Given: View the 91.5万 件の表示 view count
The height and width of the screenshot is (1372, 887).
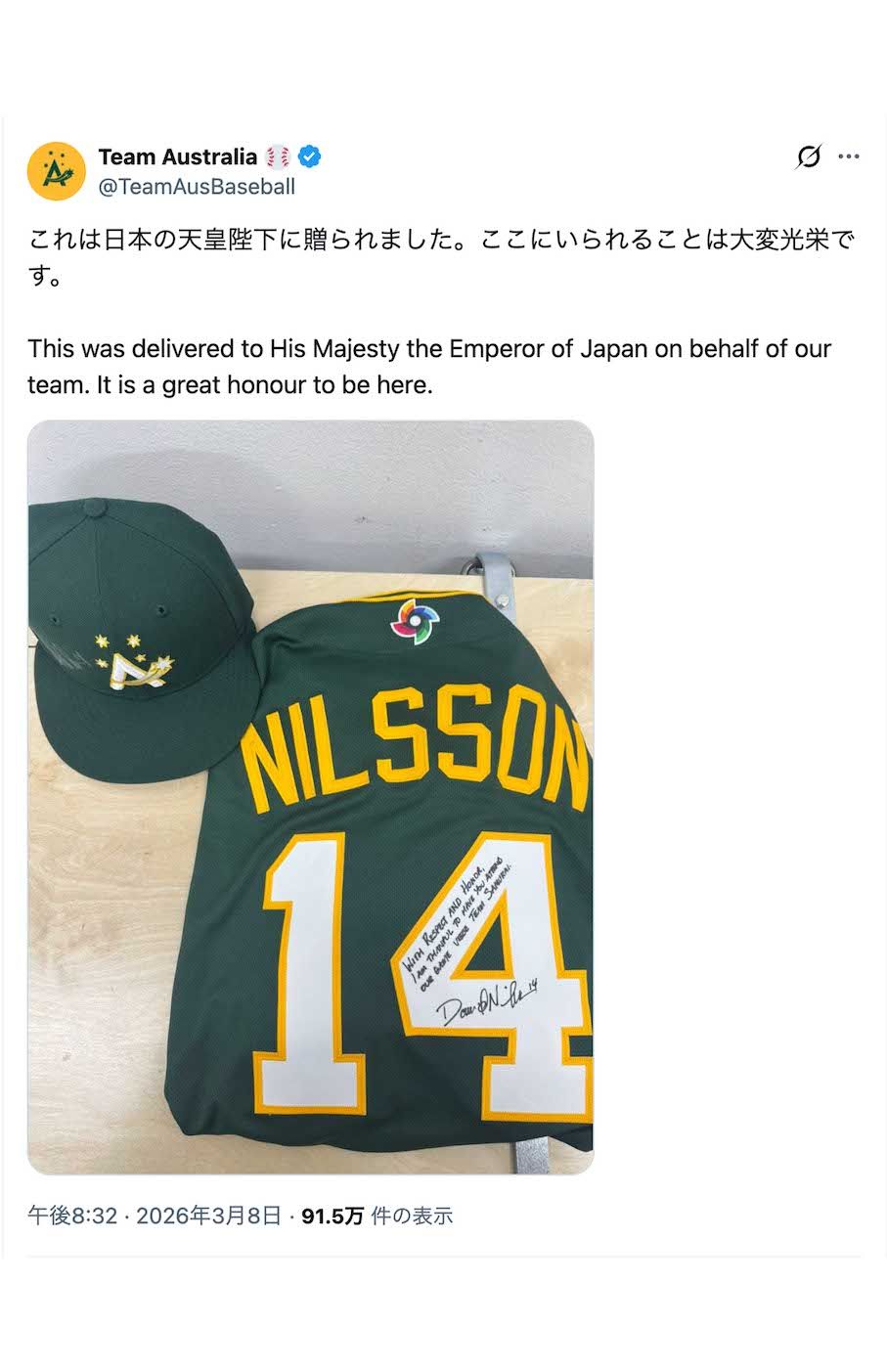Looking at the screenshot, I should point(377,1216).
